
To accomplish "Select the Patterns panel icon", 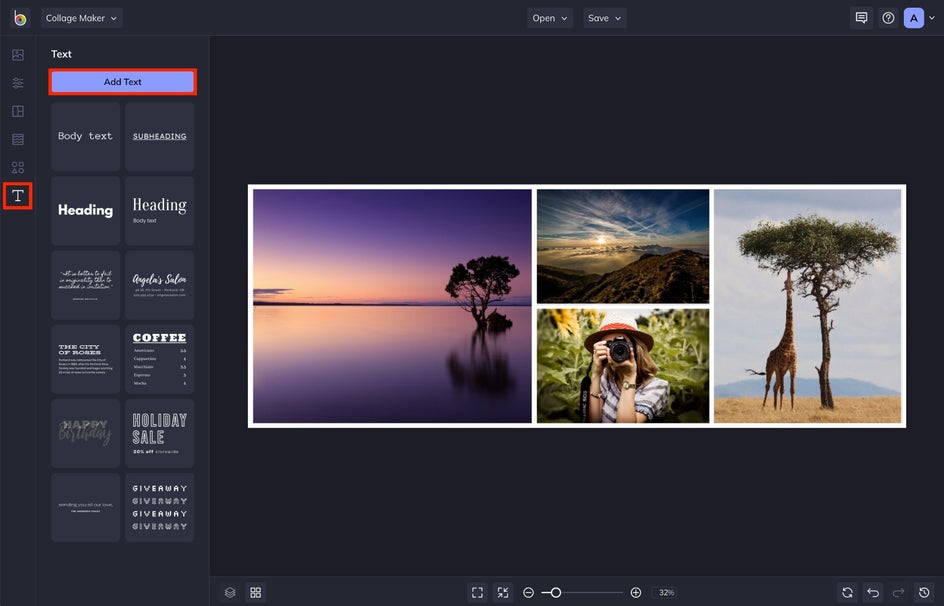I will tap(17, 139).
